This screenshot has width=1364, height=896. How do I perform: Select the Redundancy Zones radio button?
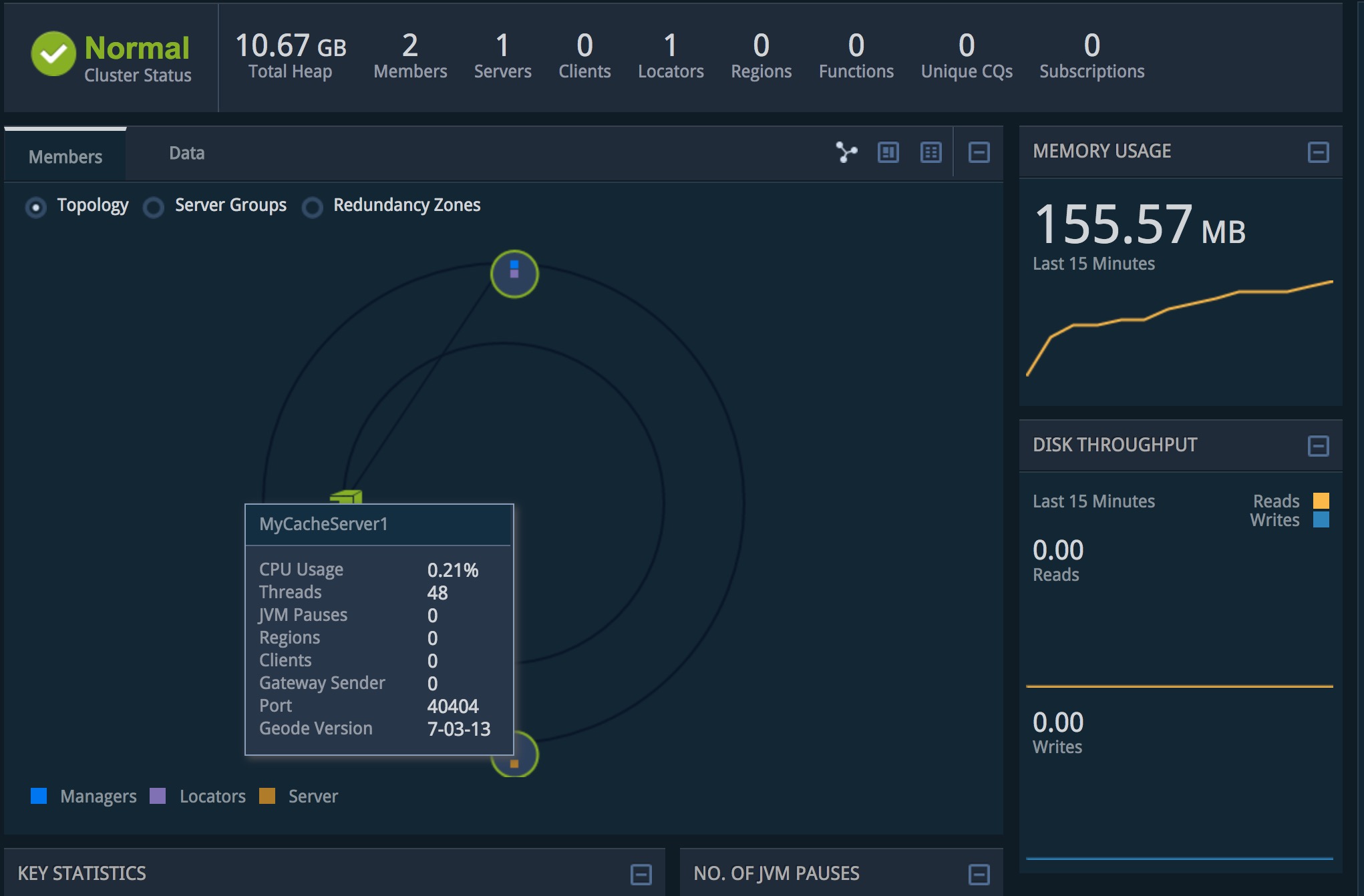point(312,207)
